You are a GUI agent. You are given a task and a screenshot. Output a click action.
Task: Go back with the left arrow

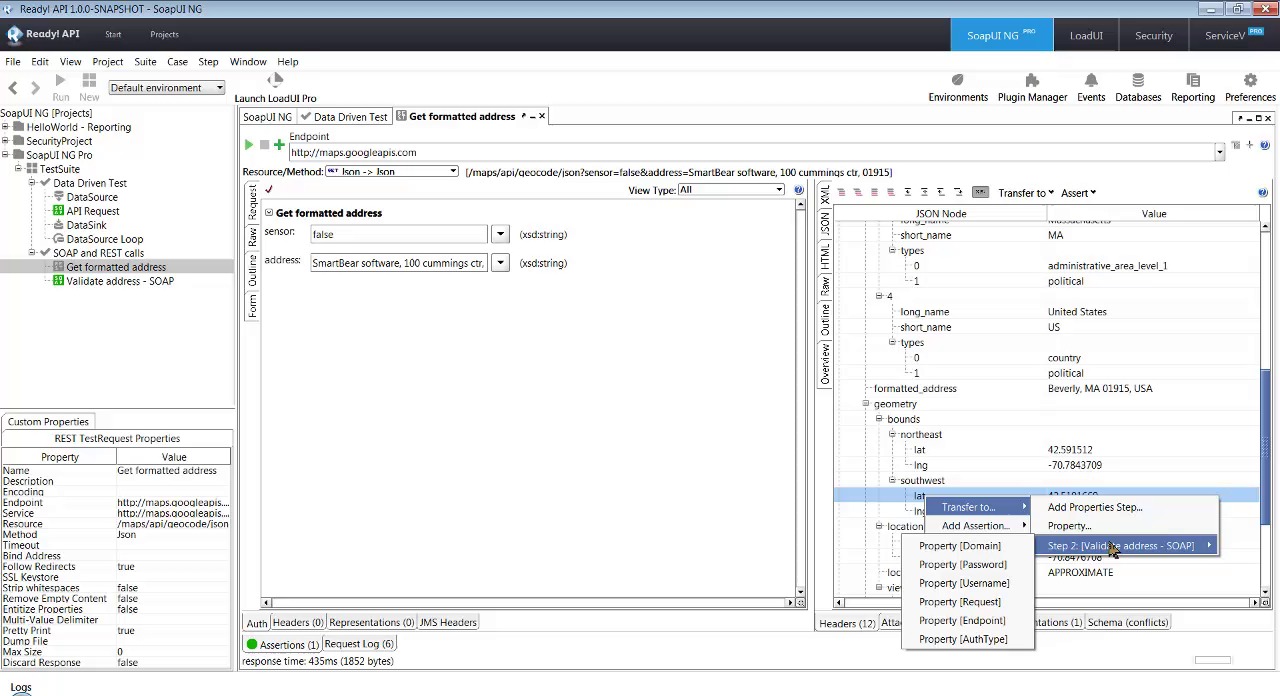coord(12,88)
